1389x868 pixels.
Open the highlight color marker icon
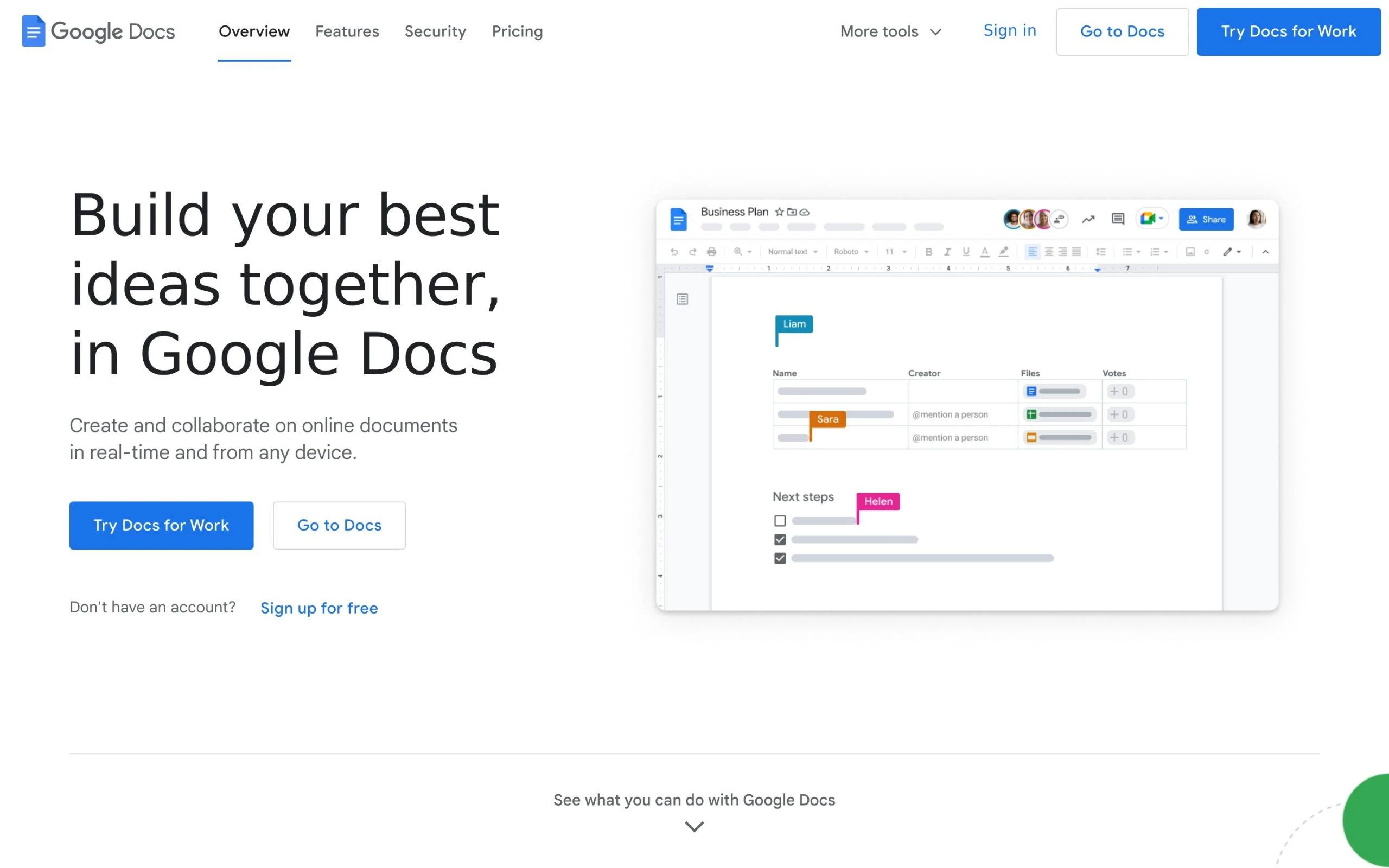1003,251
